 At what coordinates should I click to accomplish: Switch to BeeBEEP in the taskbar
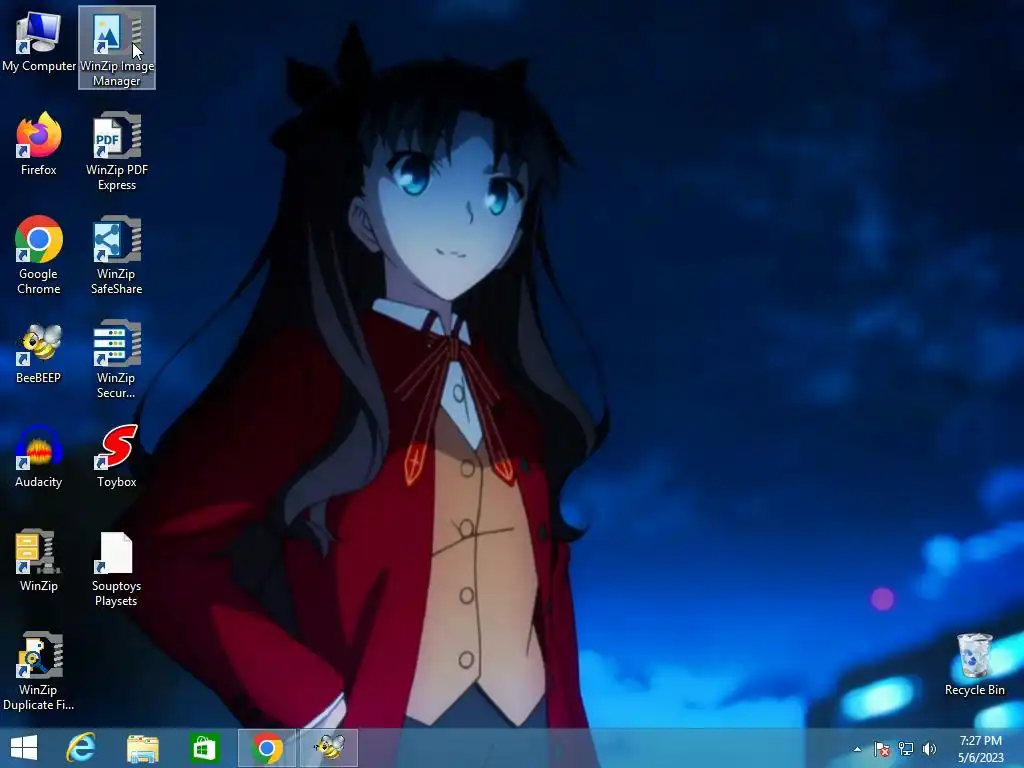[x=328, y=748]
